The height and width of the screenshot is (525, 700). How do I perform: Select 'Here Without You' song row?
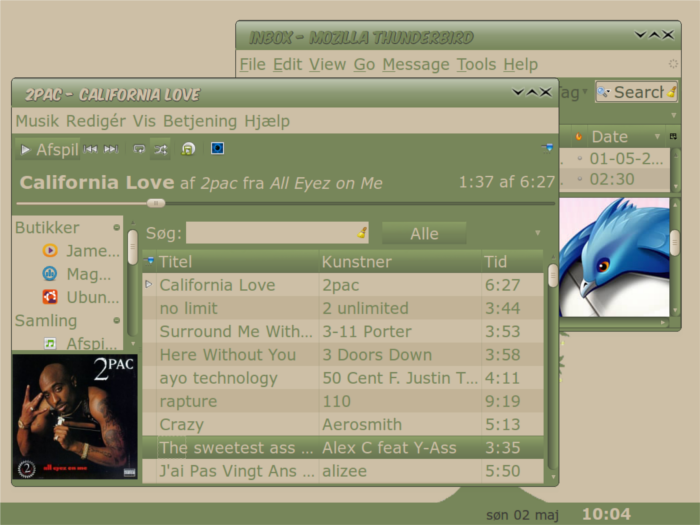[343, 354]
